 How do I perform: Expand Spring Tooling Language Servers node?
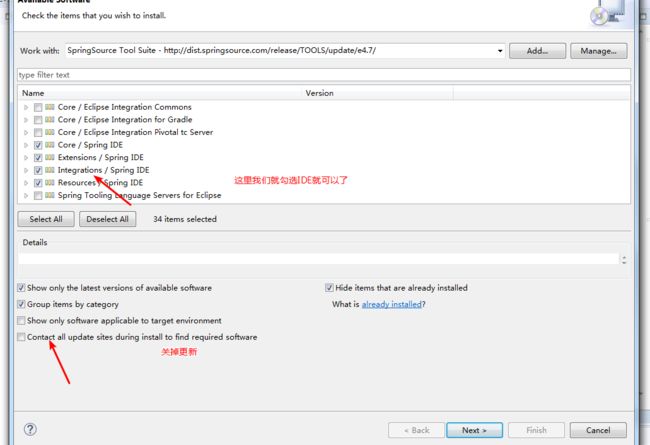tap(26, 196)
